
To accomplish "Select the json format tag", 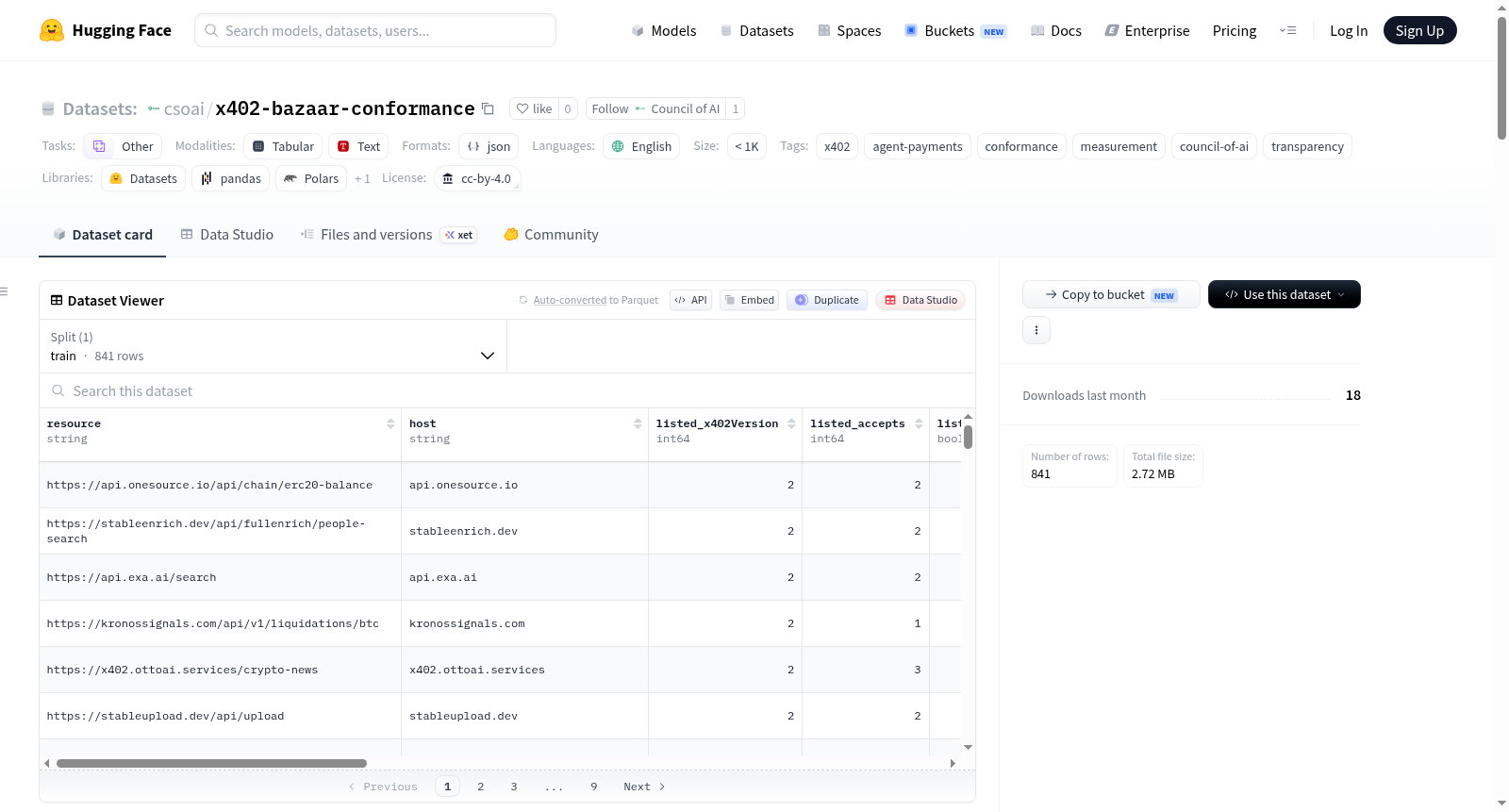I will click(x=489, y=146).
